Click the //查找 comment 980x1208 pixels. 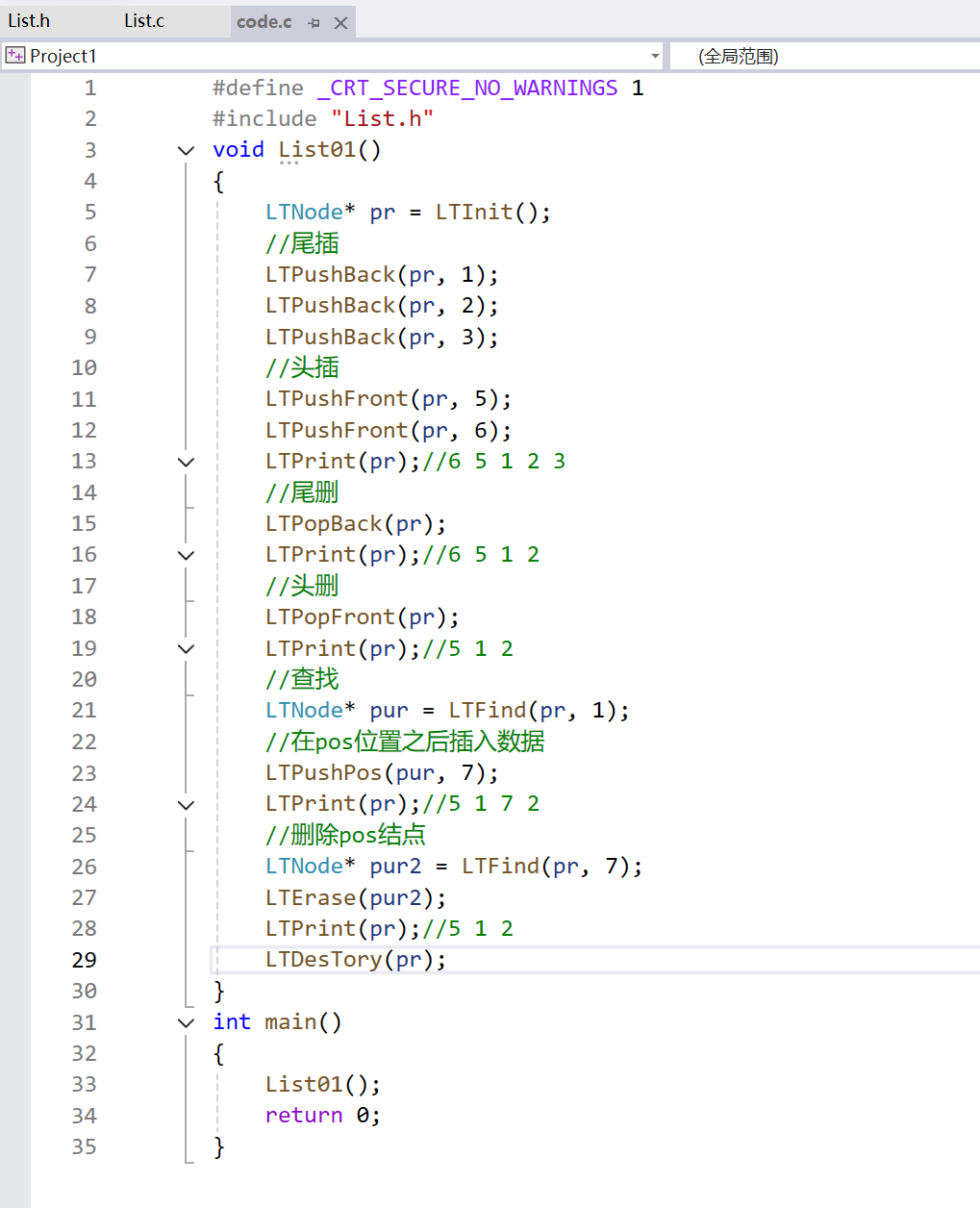pyautogui.click(x=303, y=679)
